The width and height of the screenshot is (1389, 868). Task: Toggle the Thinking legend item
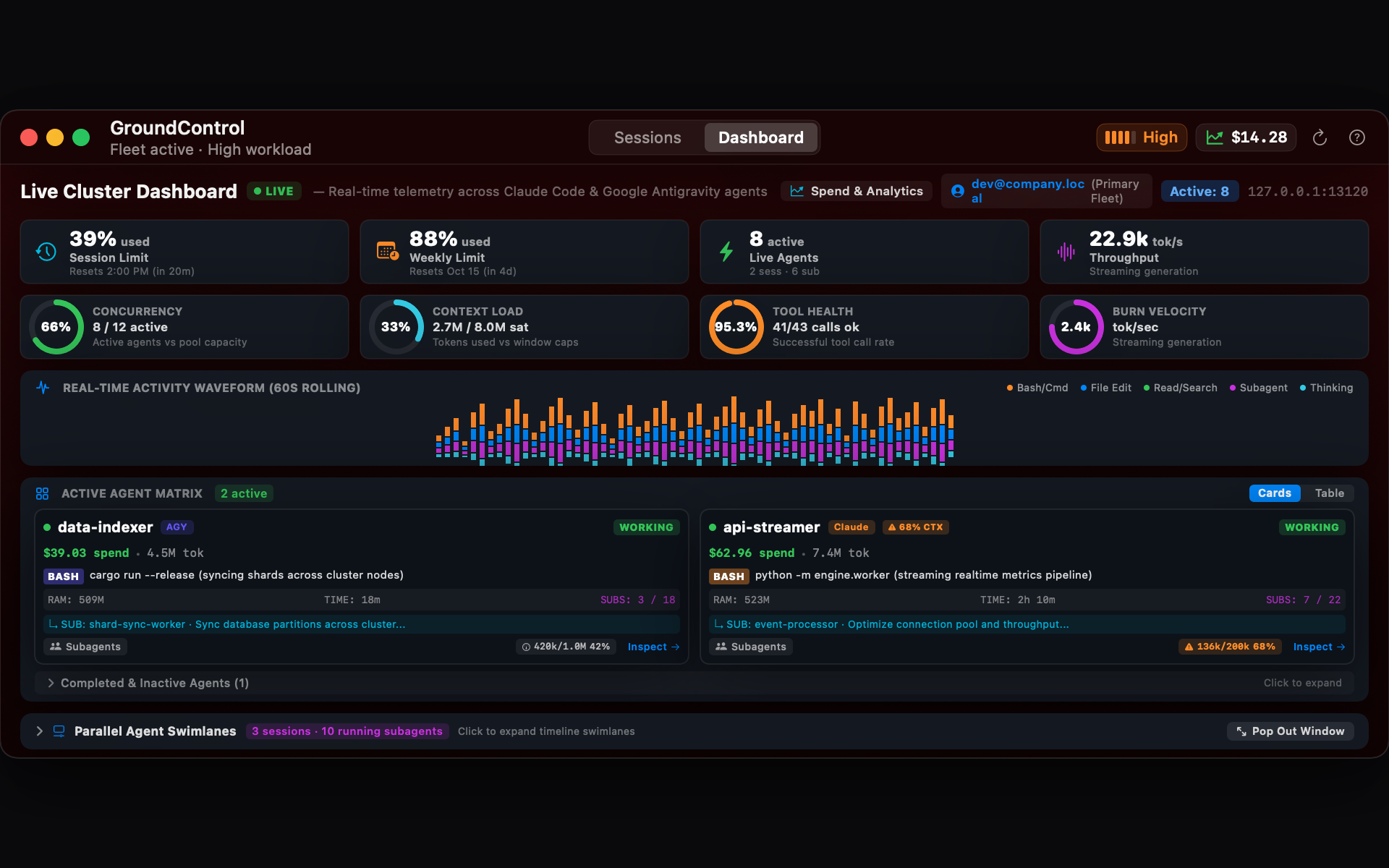coord(1327,388)
